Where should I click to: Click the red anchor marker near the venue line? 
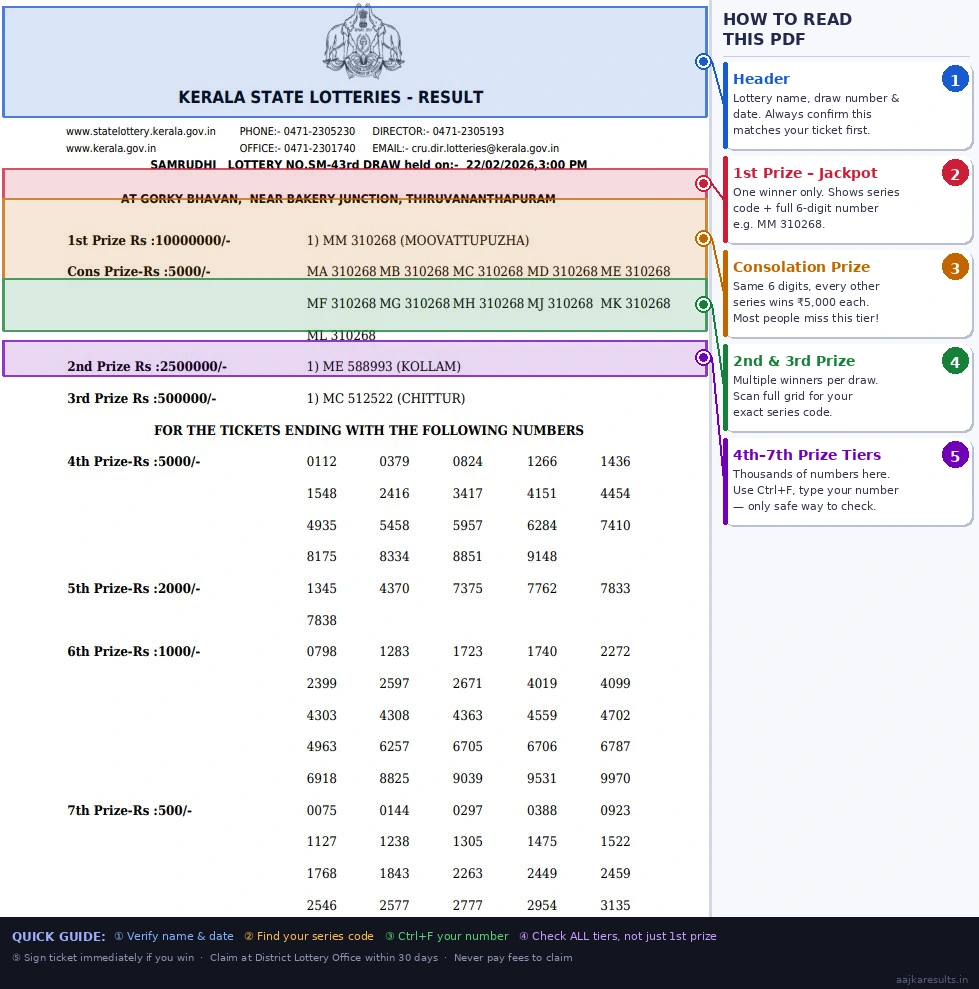[x=703, y=183]
